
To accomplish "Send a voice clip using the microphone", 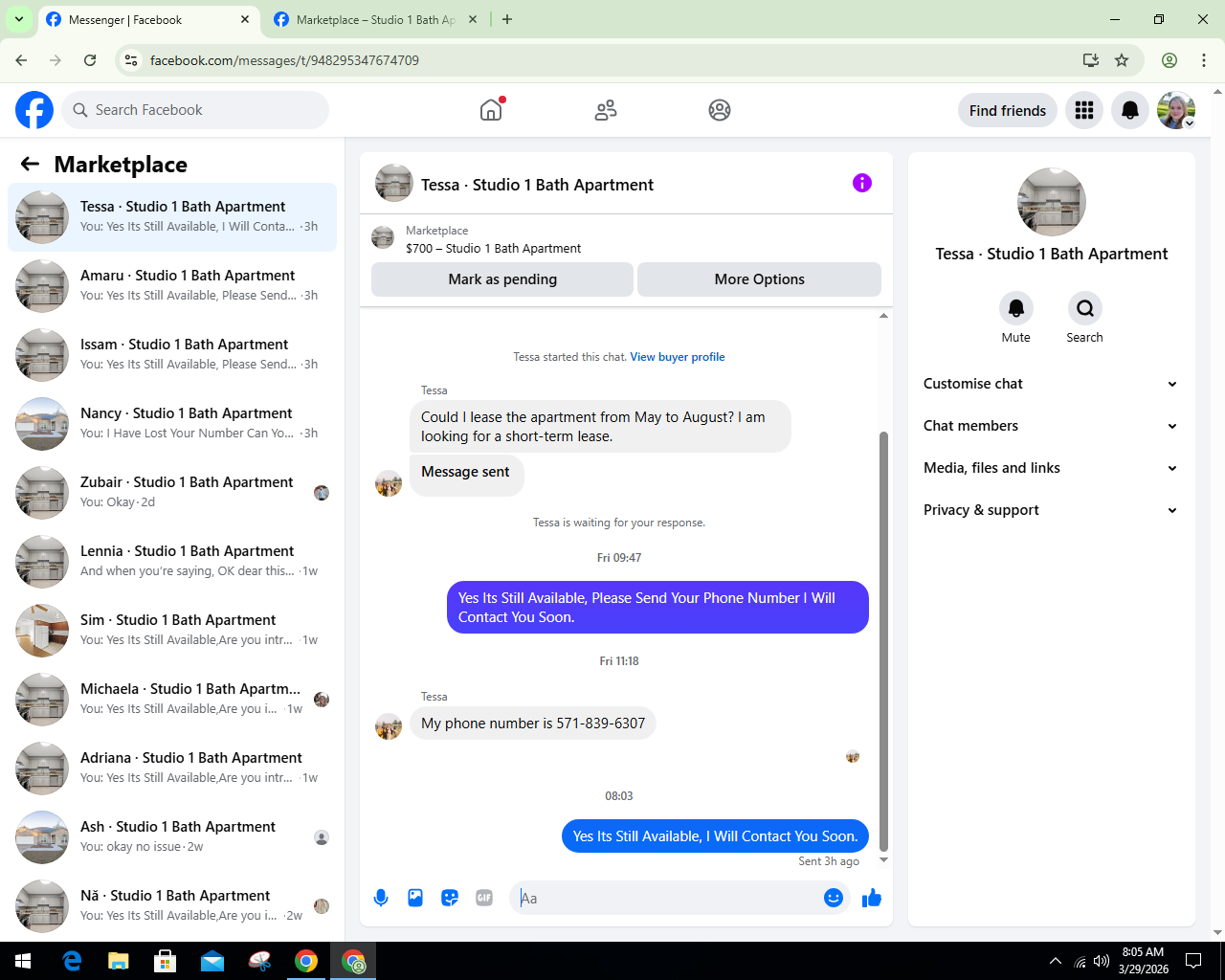I will click(381, 898).
